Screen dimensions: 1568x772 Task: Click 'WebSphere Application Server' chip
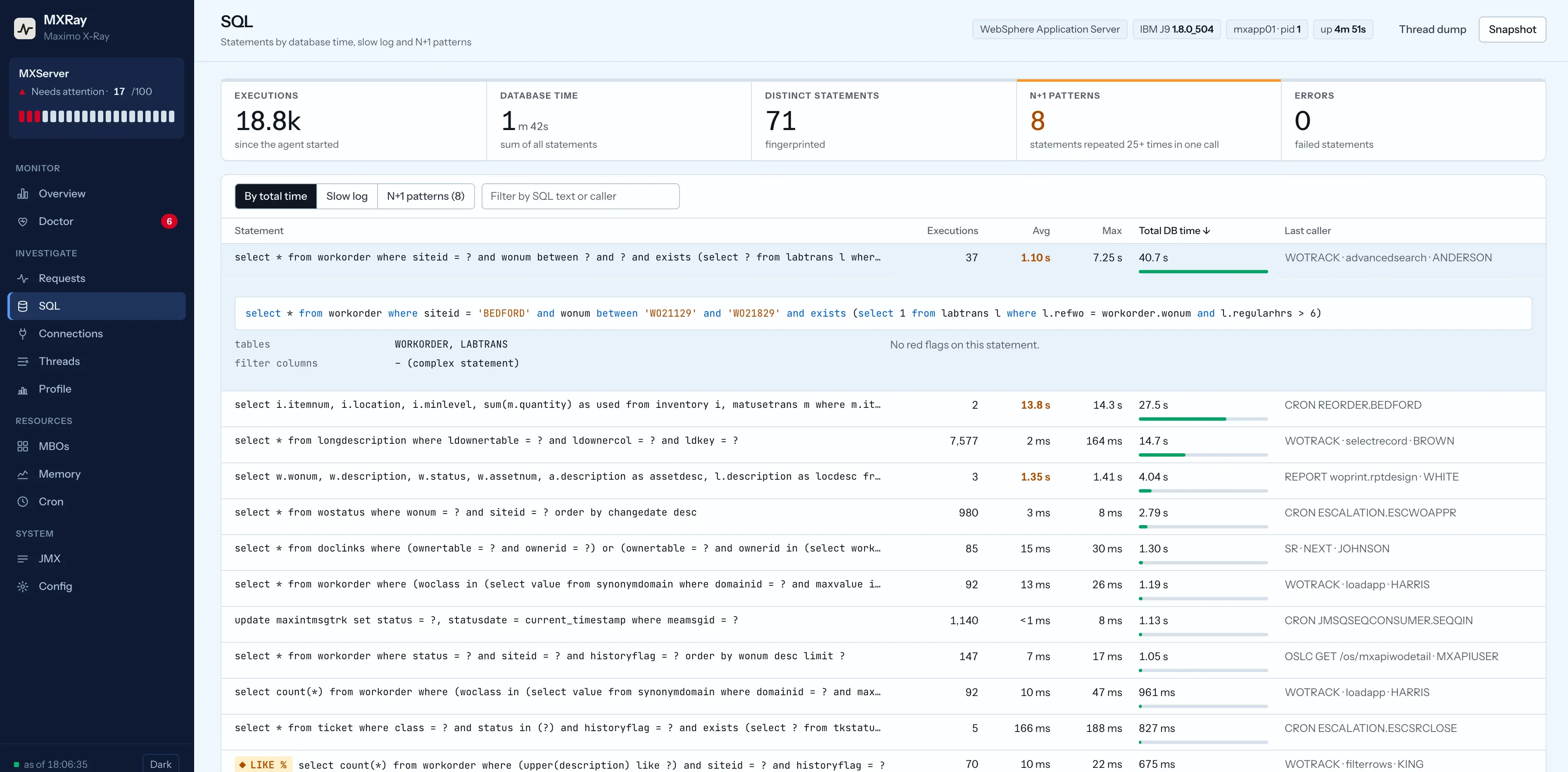(x=1049, y=29)
